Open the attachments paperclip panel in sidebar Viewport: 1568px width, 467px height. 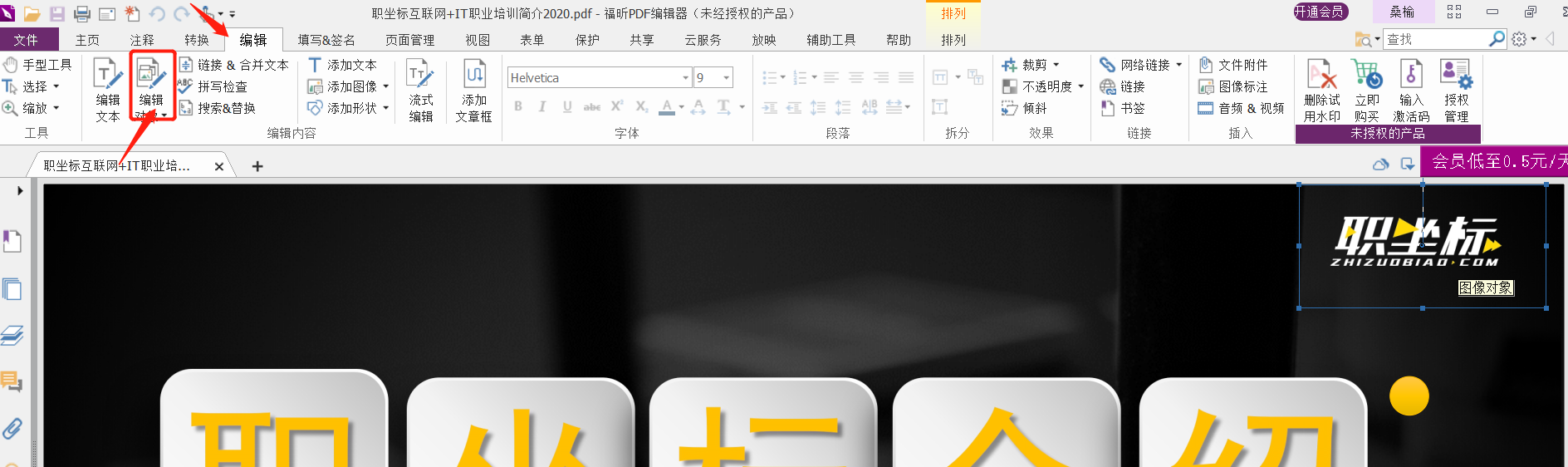click(x=12, y=428)
